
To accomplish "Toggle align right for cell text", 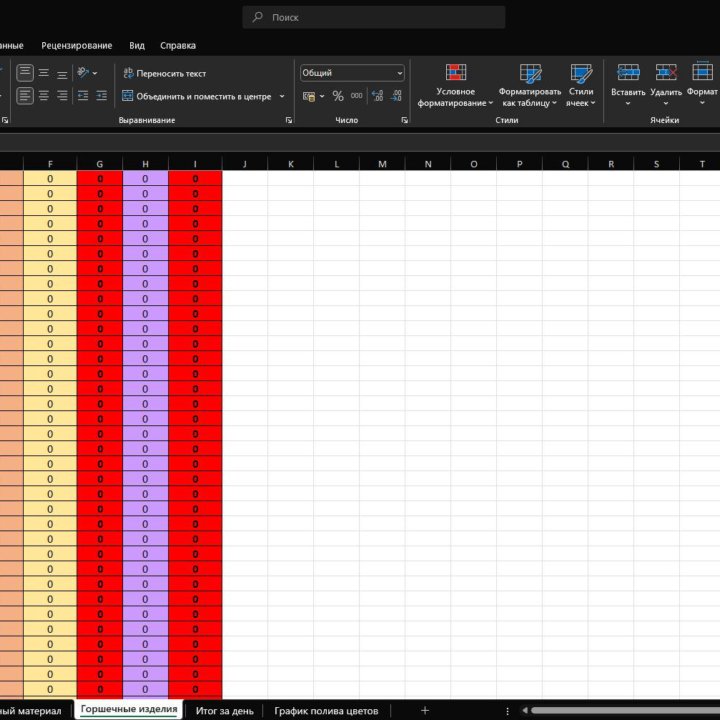I will coord(62,96).
